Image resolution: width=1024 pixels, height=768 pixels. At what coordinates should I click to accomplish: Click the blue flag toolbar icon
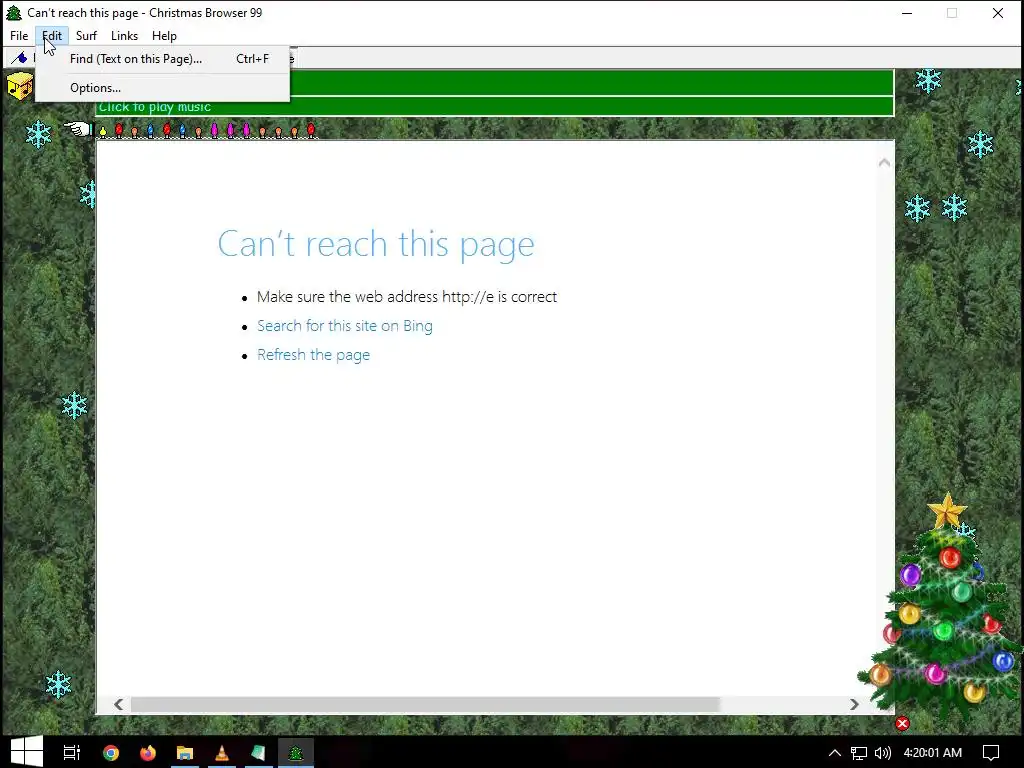pyautogui.click(x=20, y=58)
